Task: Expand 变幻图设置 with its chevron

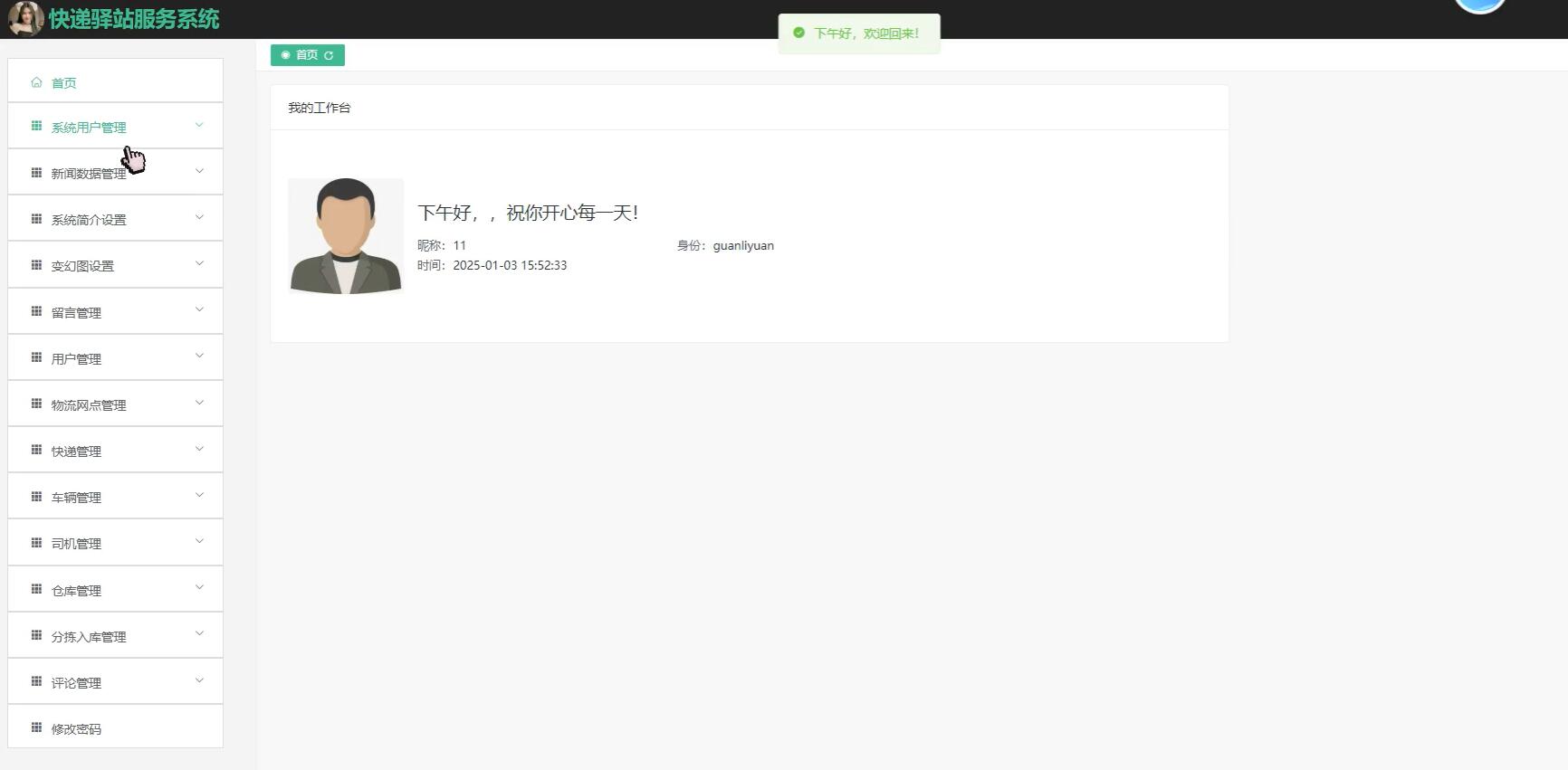Action: click(199, 263)
